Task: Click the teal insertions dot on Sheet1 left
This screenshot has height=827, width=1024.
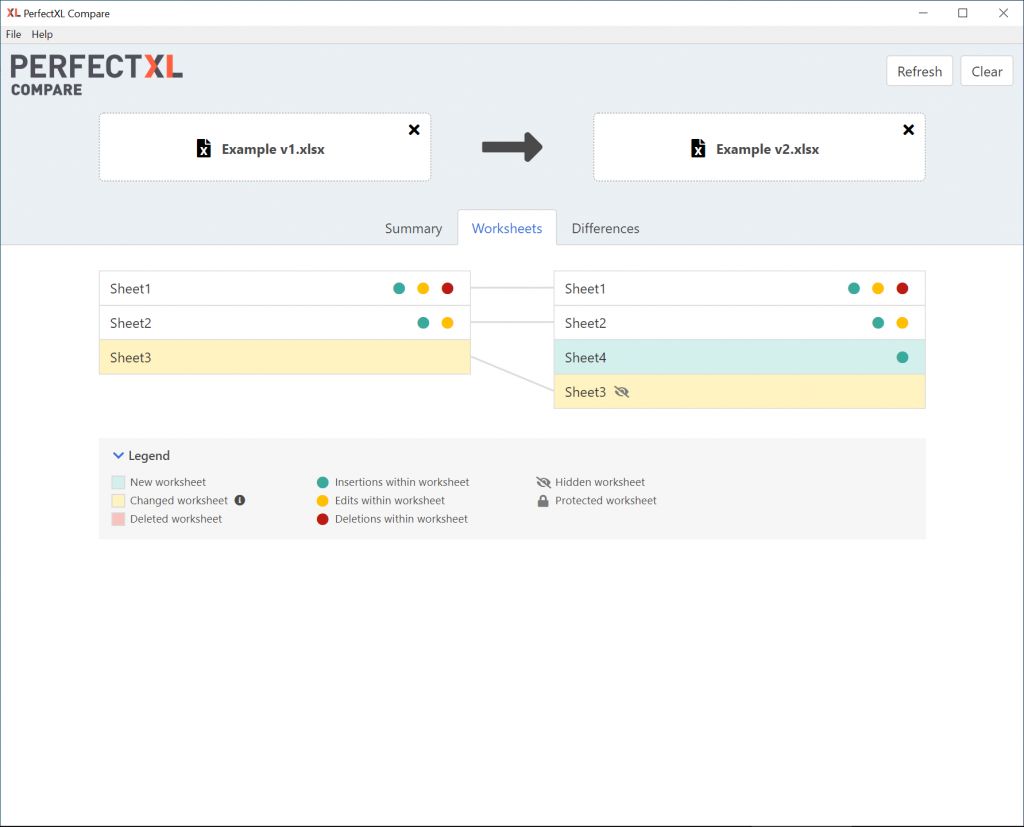Action: (398, 288)
